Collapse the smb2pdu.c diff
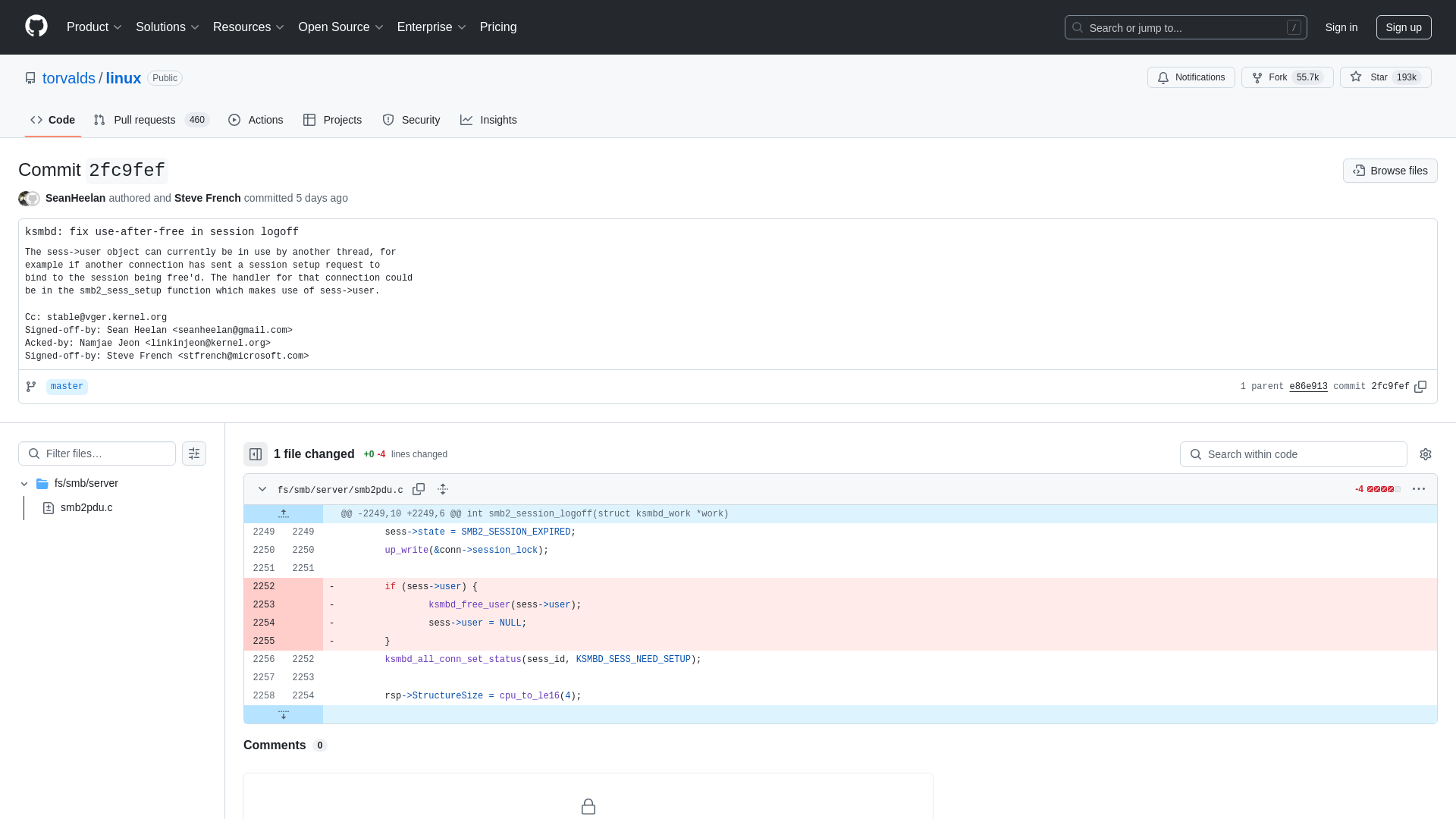 click(x=262, y=489)
